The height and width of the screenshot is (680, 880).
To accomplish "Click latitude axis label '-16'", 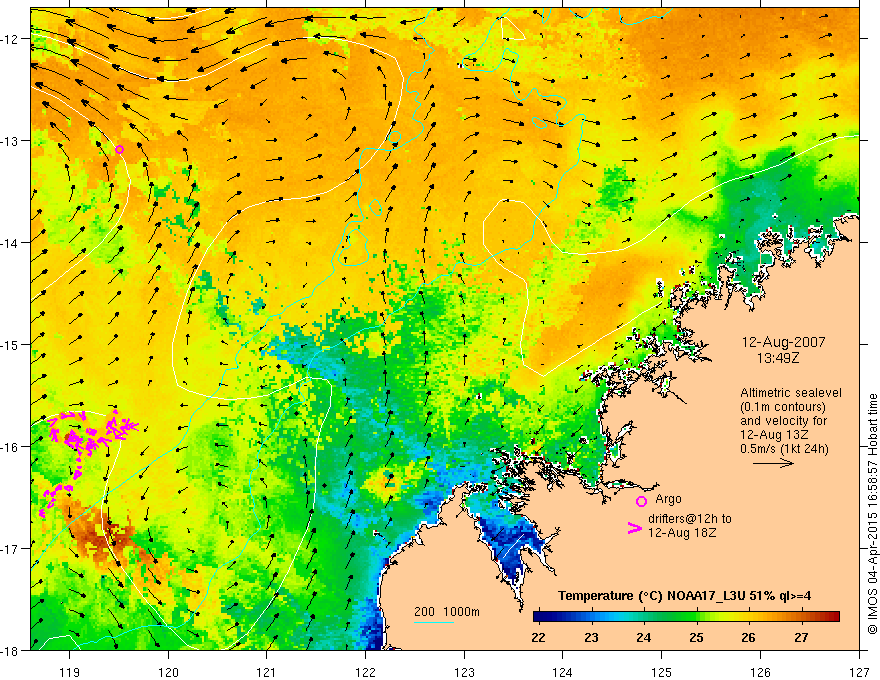I will click(x=10, y=447).
